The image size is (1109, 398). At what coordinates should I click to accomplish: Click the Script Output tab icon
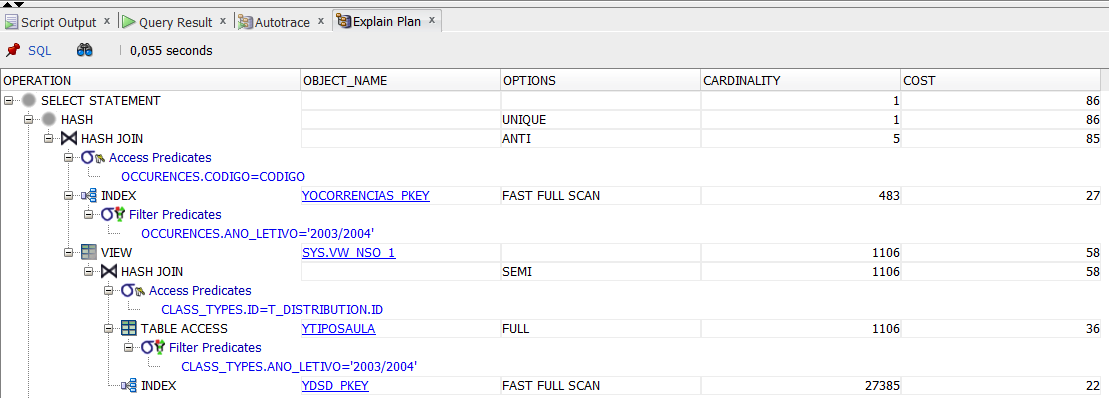[x=12, y=22]
